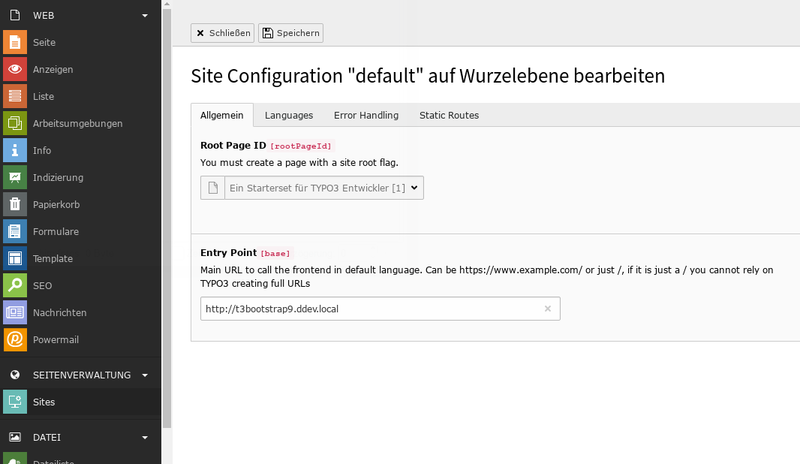
Task: Clear the Entry Point field with X
Action: point(547,309)
